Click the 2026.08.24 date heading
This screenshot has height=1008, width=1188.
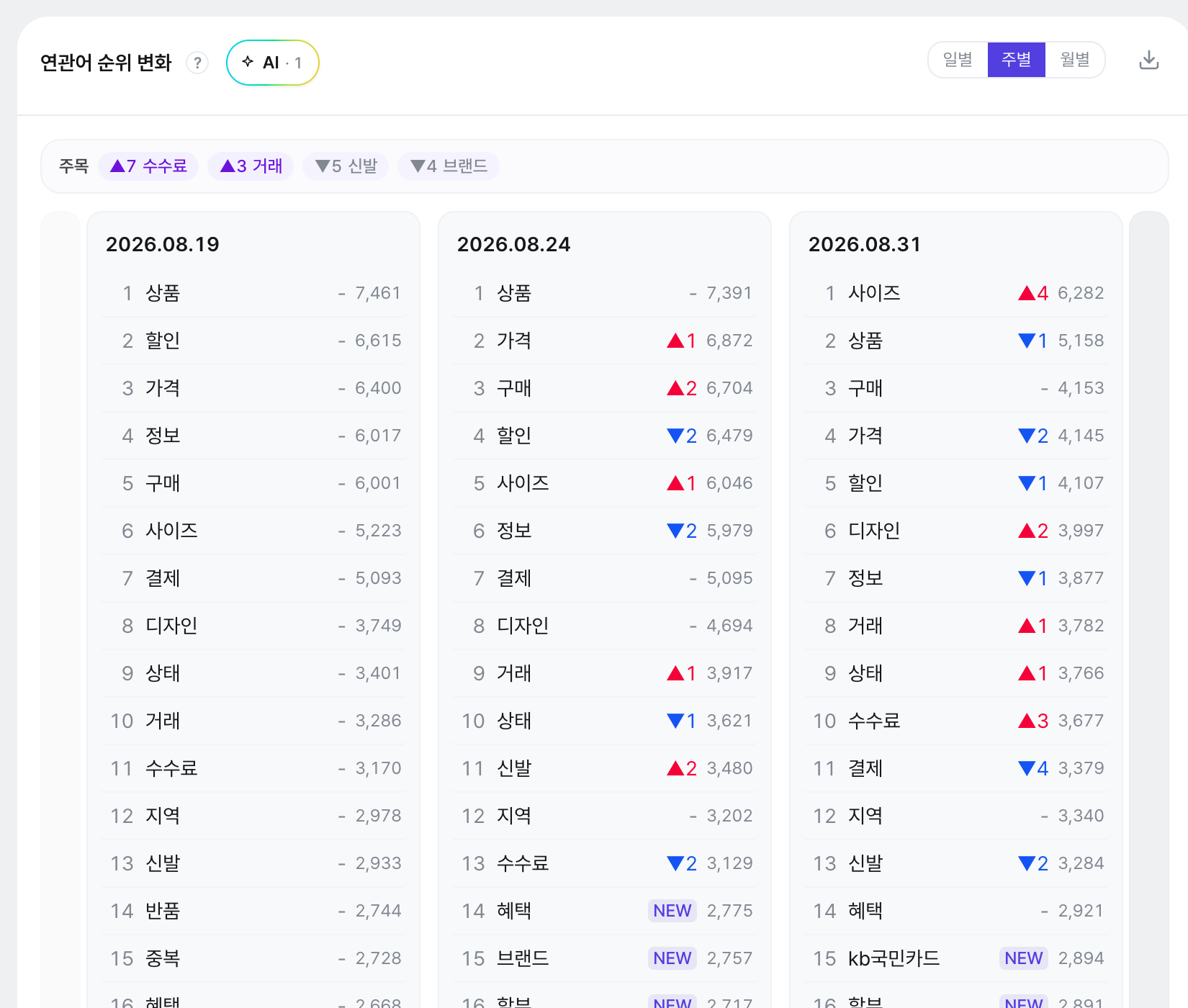pyautogui.click(x=514, y=245)
